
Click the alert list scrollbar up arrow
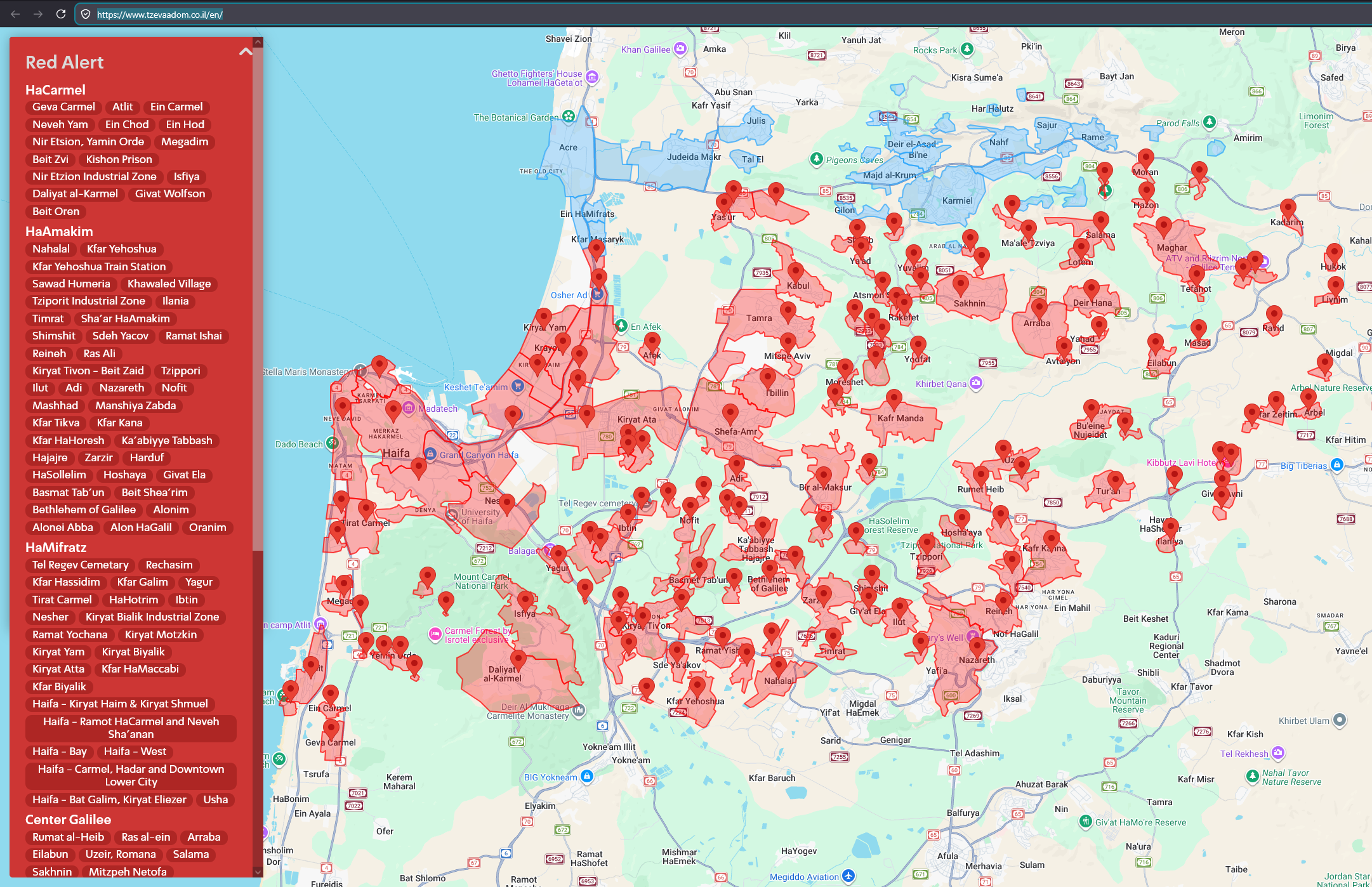(258, 43)
